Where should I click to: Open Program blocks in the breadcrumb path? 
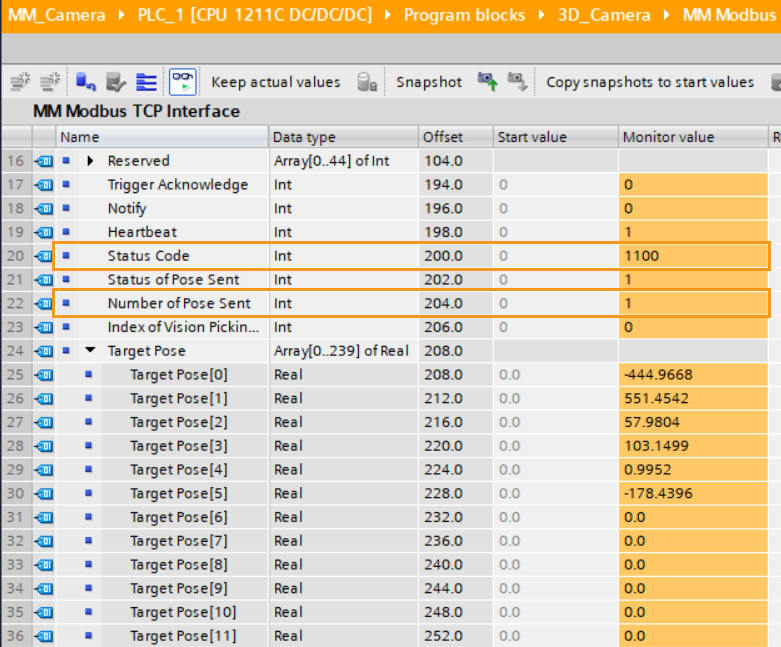pyautogui.click(x=464, y=15)
